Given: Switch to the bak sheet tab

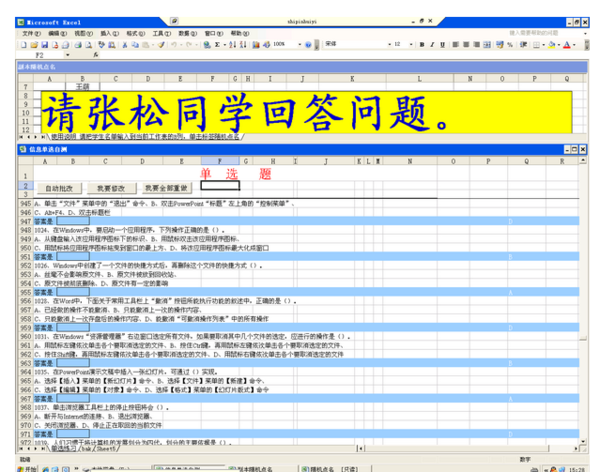Looking at the screenshot, I should click(x=86, y=449).
